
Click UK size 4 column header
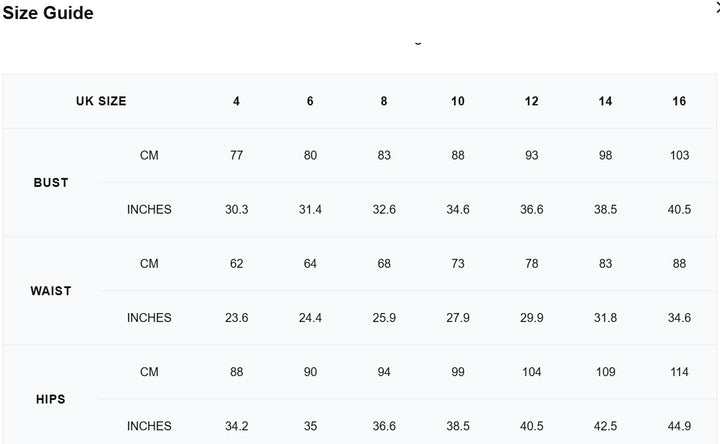237,101
